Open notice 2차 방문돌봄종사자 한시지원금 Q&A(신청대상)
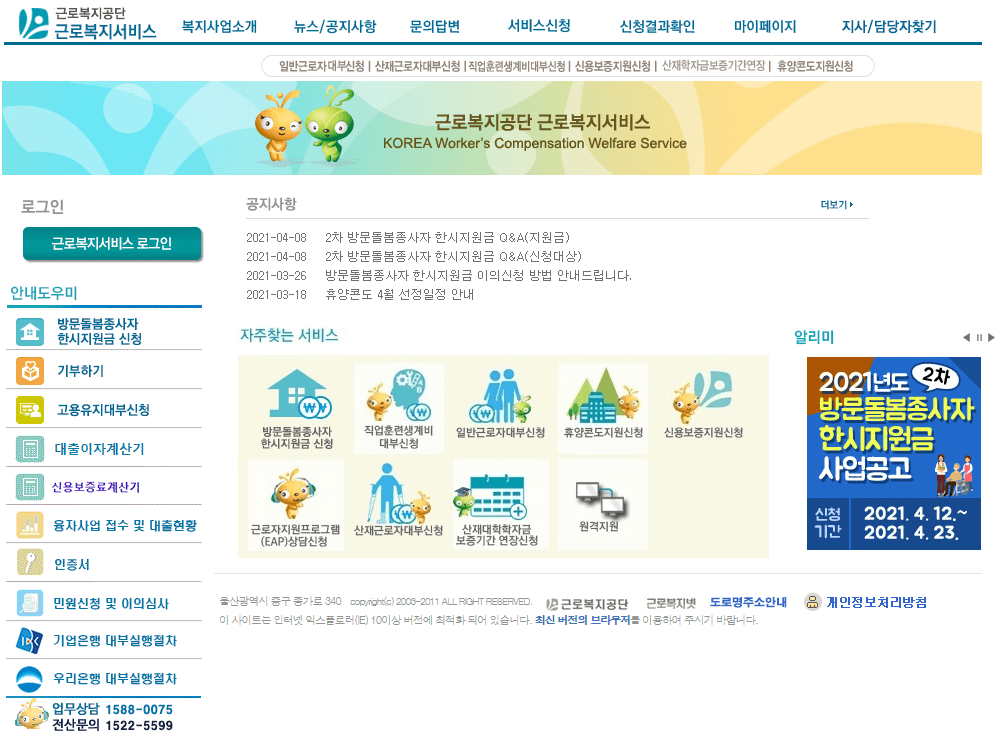The width and height of the screenshot is (1001, 737). (453, 256)
